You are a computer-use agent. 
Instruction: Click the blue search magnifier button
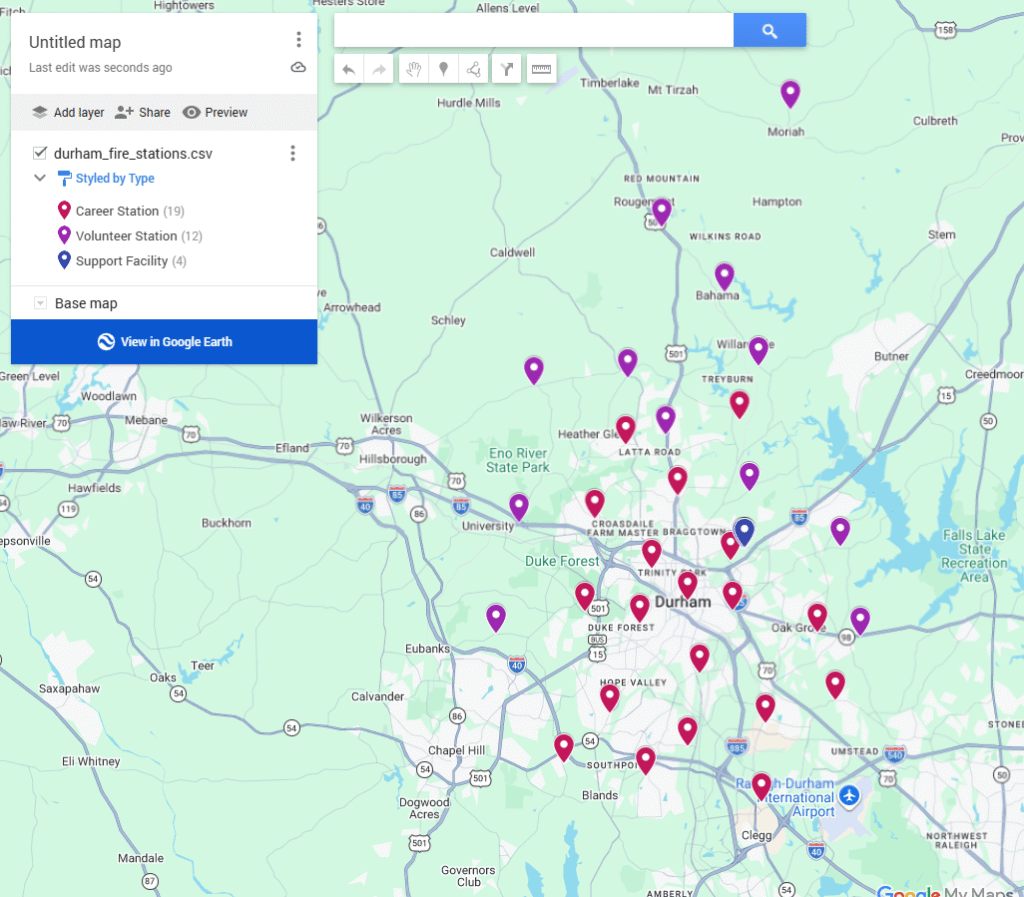[x=770, y=30]
